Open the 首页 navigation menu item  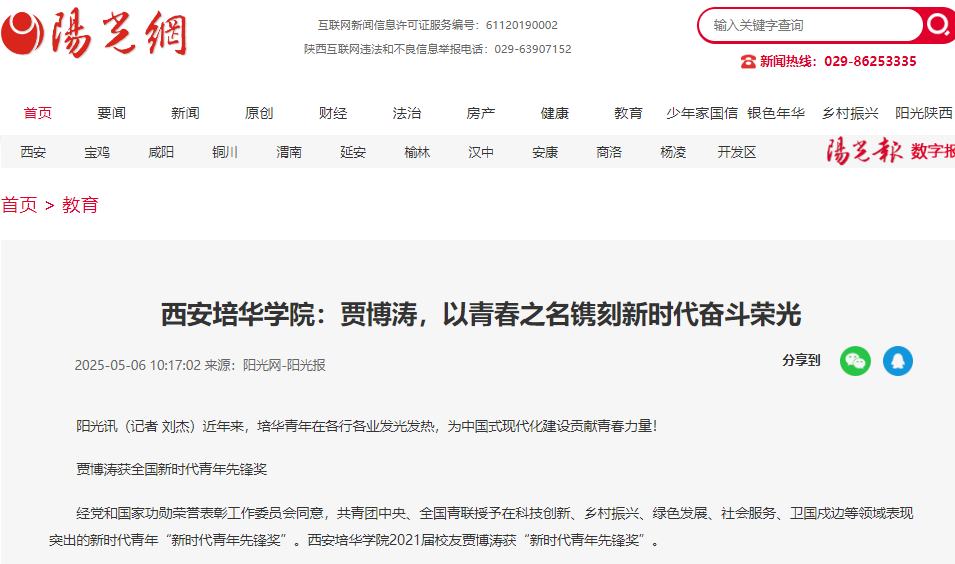pyautogui.click(x=38, y=113)
